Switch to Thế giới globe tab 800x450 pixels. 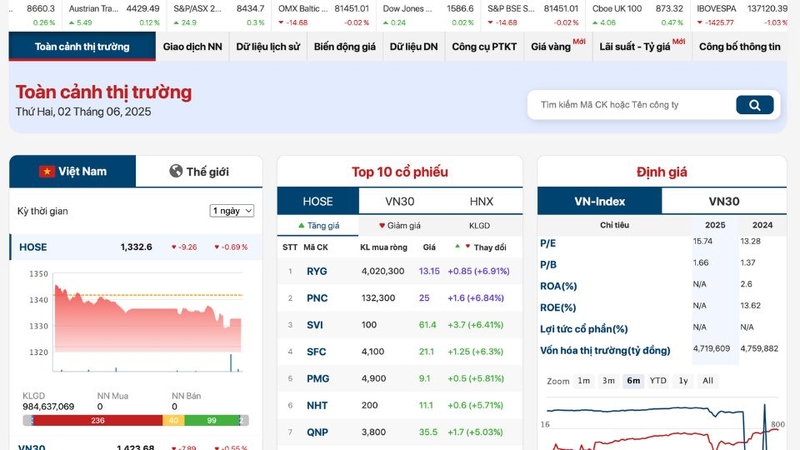click(199, 171)
